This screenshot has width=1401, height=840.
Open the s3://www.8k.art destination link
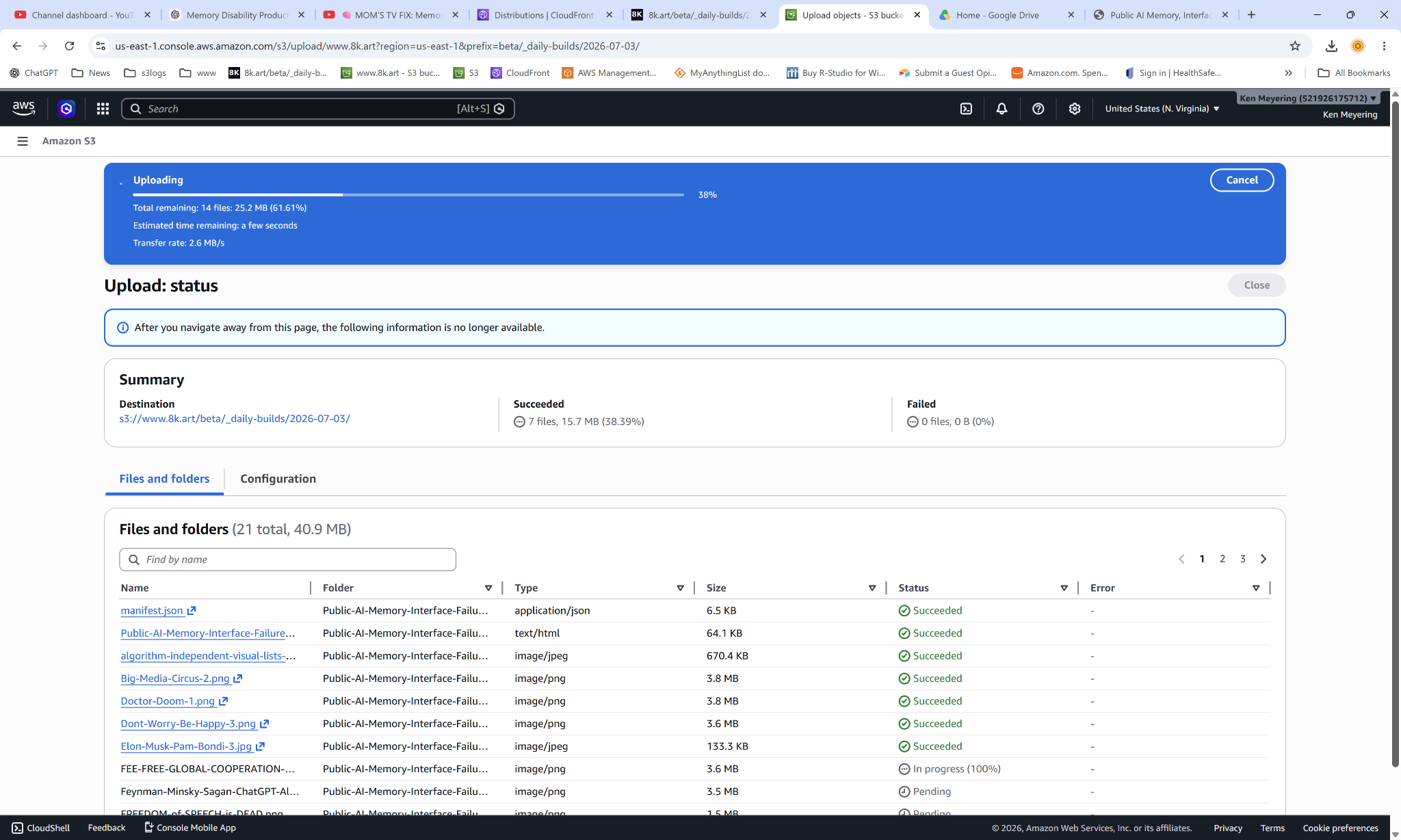pyautogui.click(x=235, y=419)
